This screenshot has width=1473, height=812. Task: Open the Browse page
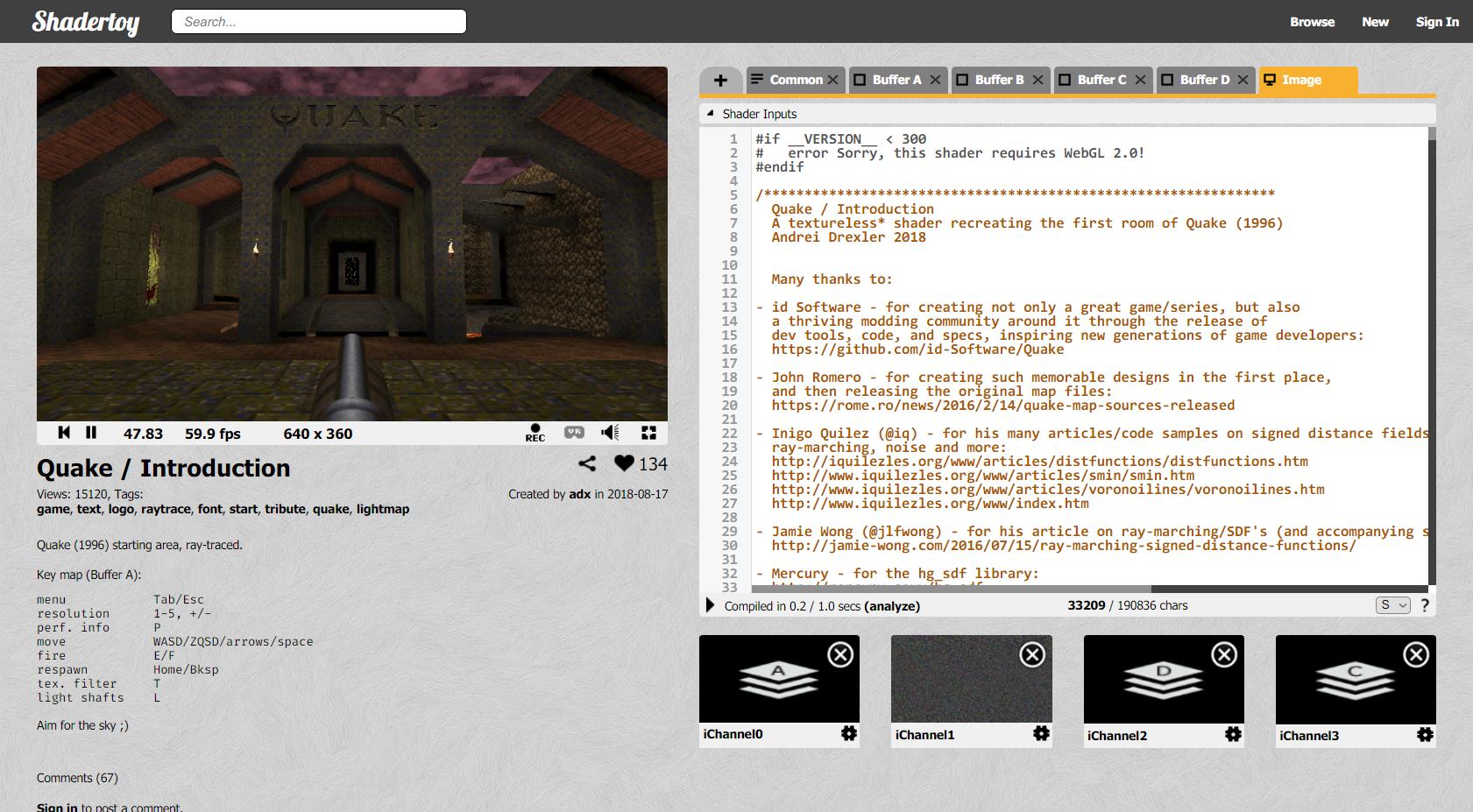coord(1312,22)
